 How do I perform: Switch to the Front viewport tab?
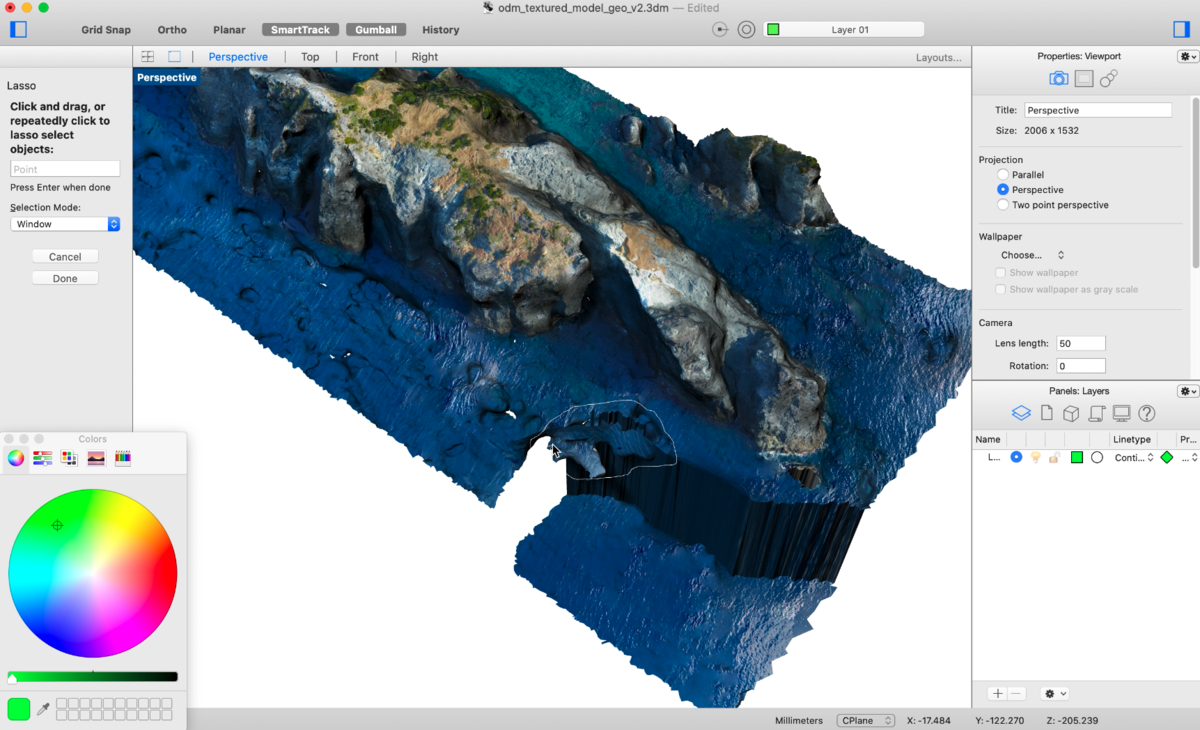(x=366, y=57)
